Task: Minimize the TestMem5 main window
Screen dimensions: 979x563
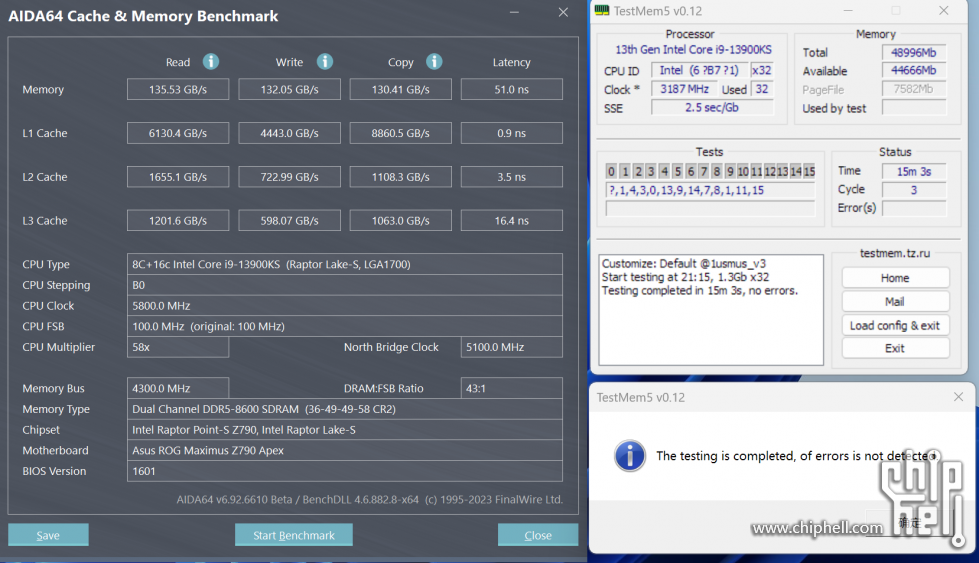Action: [848, 11]
